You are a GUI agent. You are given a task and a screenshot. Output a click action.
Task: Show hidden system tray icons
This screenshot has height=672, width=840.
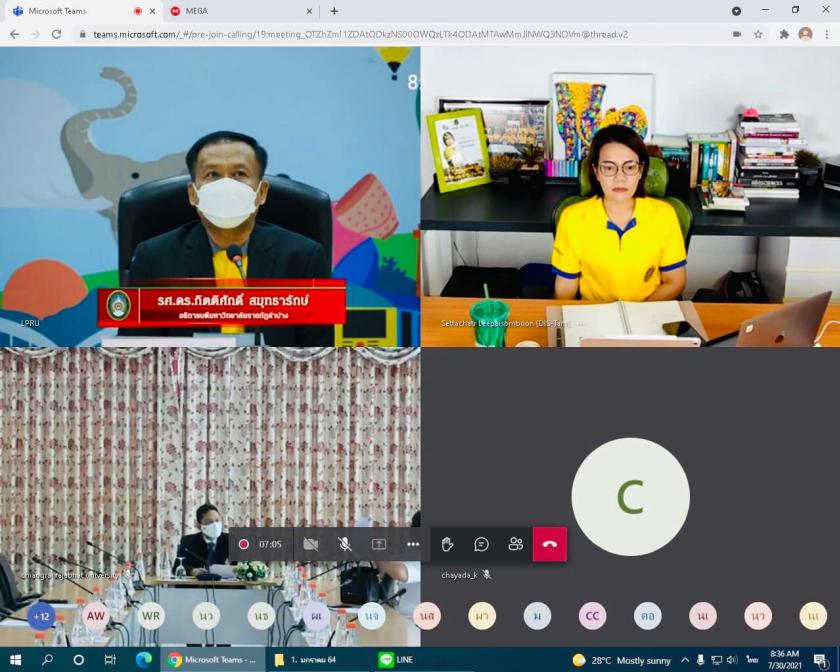point(685,660)
